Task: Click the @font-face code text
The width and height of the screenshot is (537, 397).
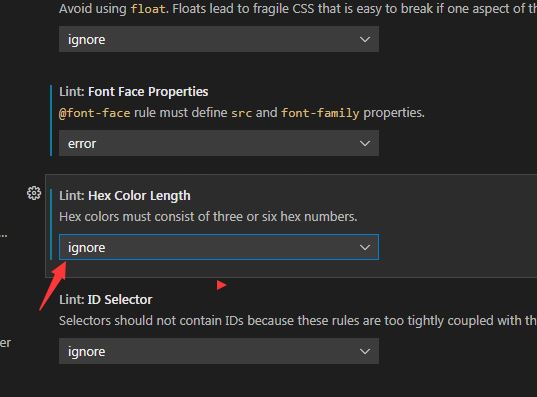Action: pos(95,113)
